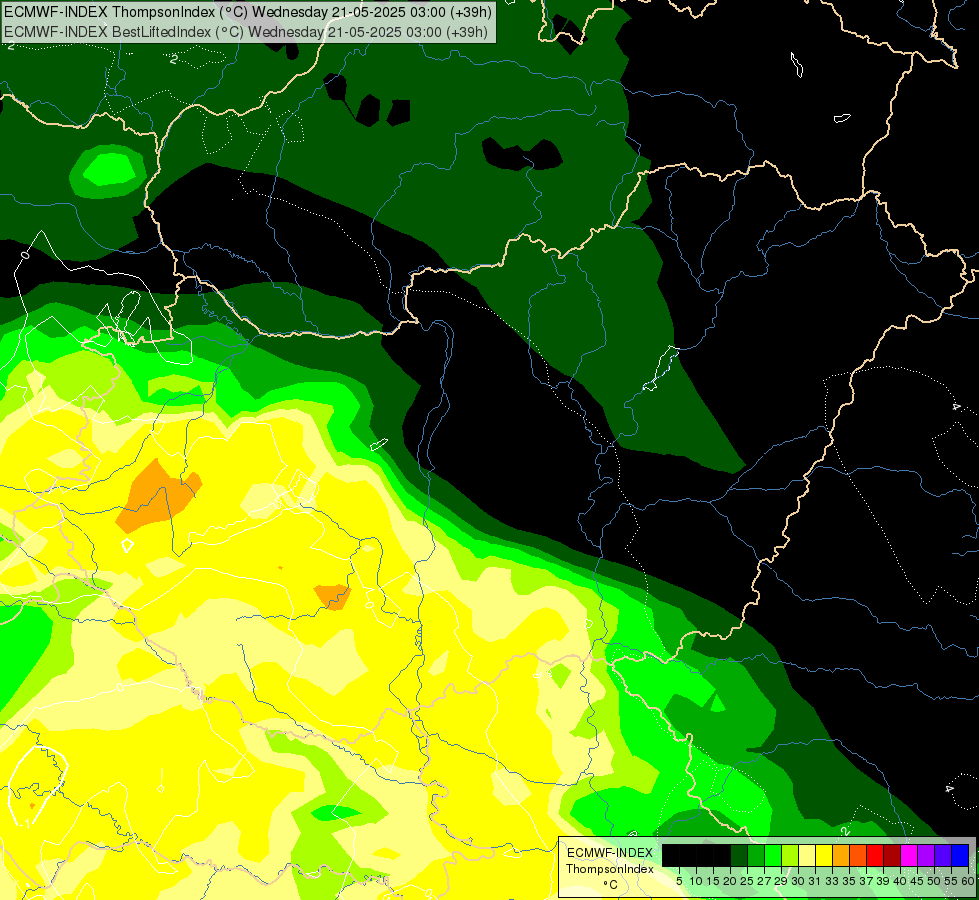
Task: Click the legend tick value '31'
Action: coord(815,881)
